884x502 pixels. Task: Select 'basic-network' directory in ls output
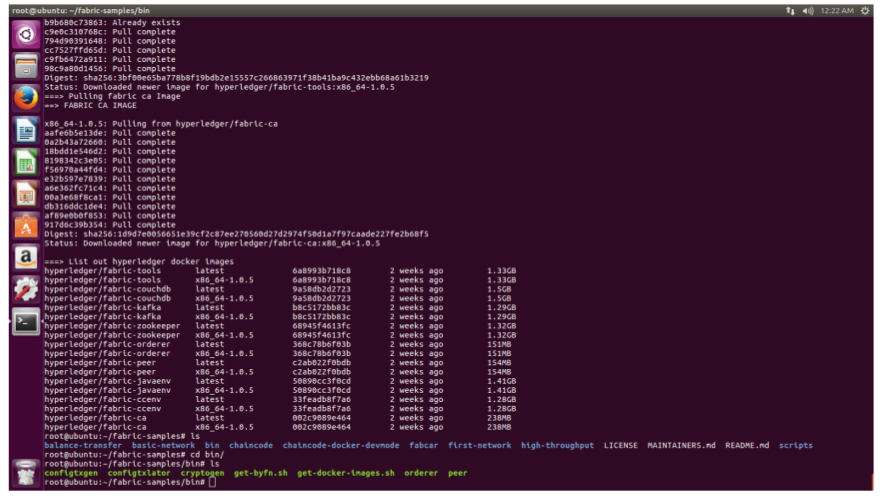[x=163, y=446]
